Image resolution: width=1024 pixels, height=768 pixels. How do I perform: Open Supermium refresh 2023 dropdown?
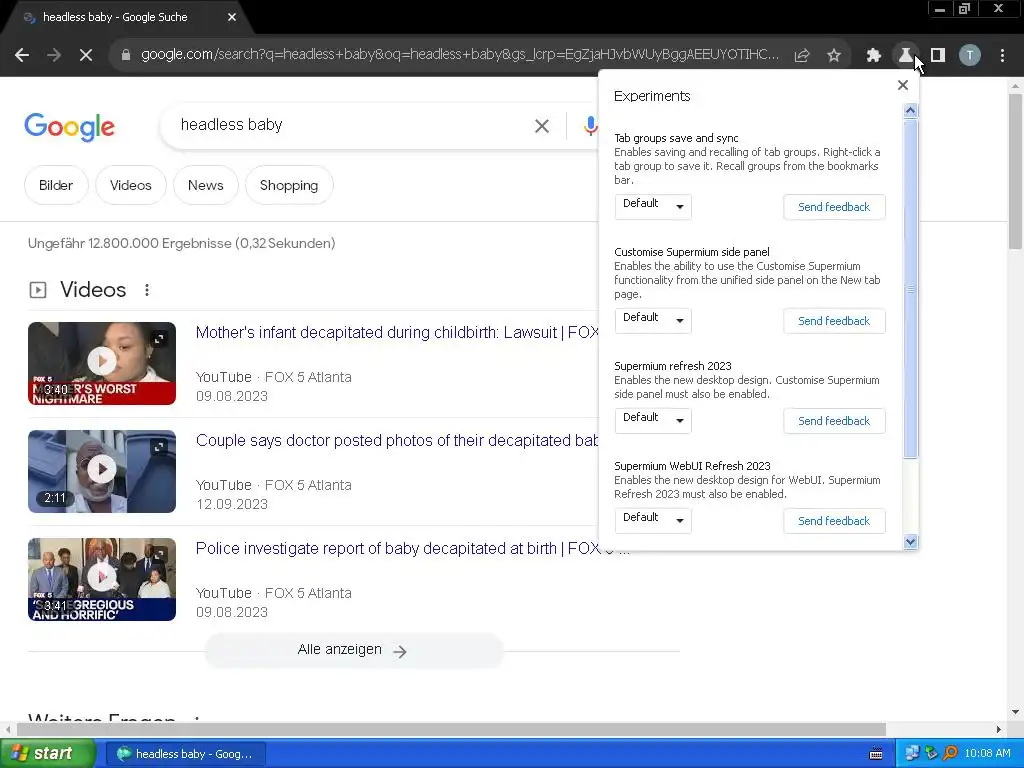point(652,420)
